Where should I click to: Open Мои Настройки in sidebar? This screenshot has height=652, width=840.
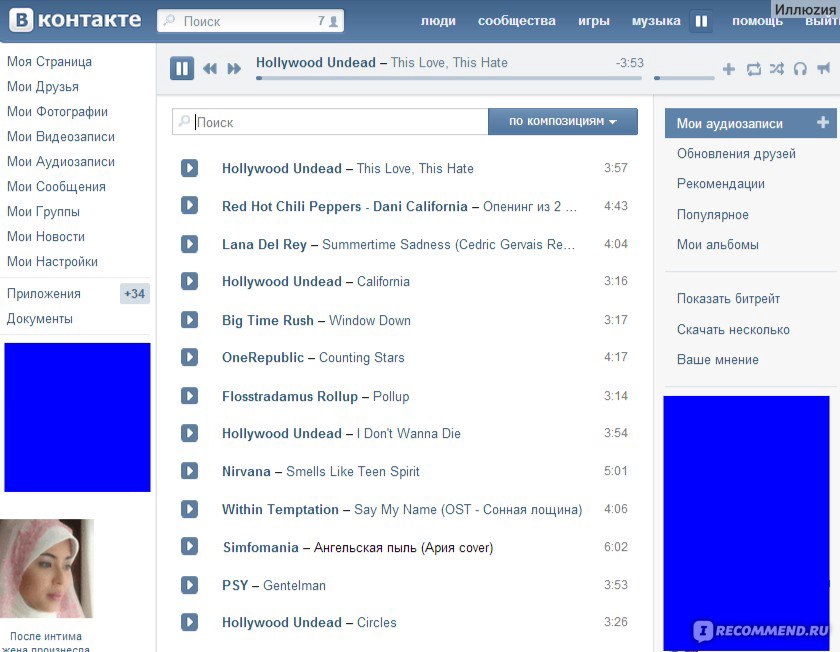52,261
